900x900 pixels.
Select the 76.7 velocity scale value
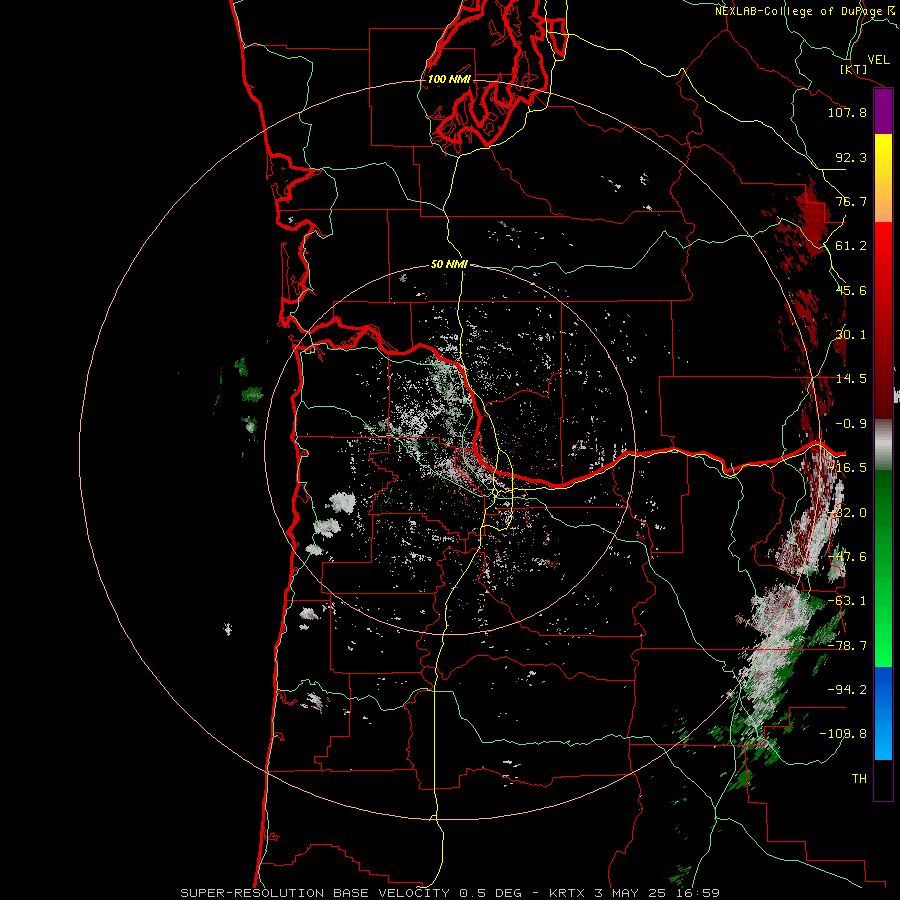pos(851,201)
